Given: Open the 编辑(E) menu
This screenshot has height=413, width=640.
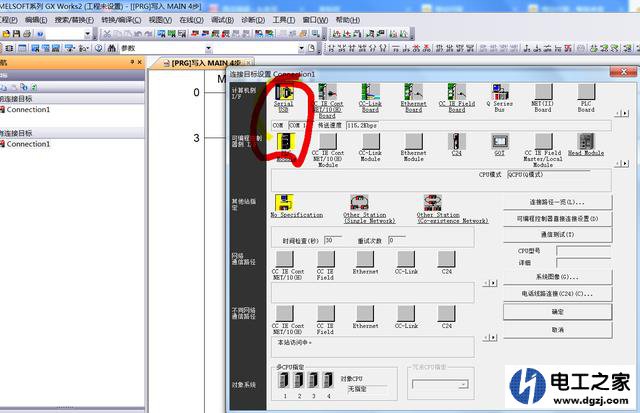Looking at the screenshot, I should (x=36, y=20).
